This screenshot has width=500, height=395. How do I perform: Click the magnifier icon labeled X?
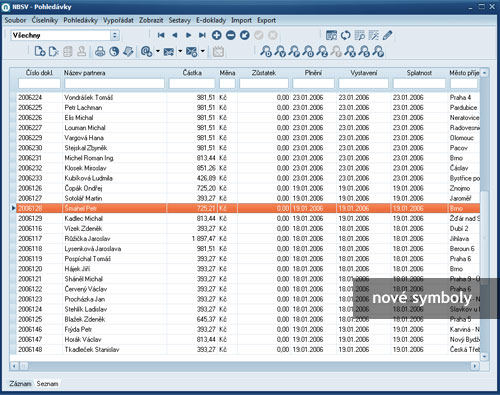point(350,51)
